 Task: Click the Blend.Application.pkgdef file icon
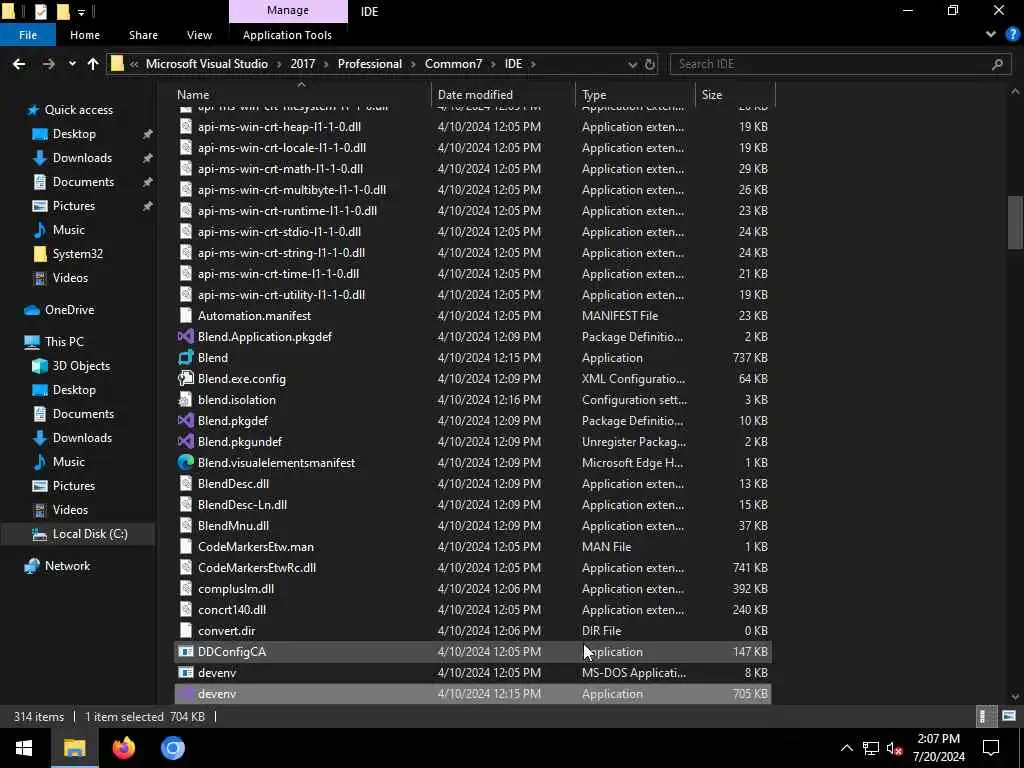pyautogui.click(x=186, y=336)
